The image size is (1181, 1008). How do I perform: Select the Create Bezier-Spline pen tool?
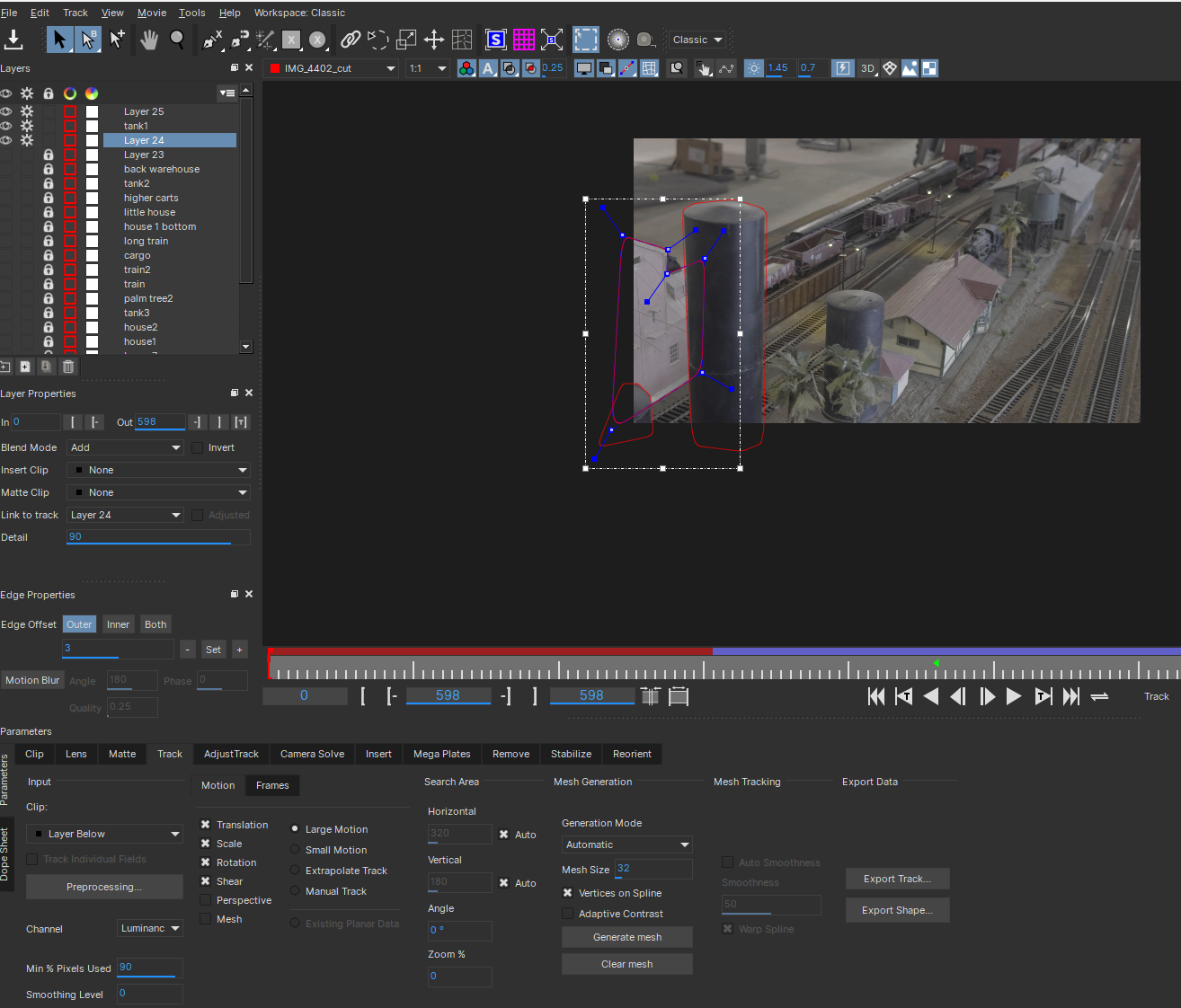(239, 40)
